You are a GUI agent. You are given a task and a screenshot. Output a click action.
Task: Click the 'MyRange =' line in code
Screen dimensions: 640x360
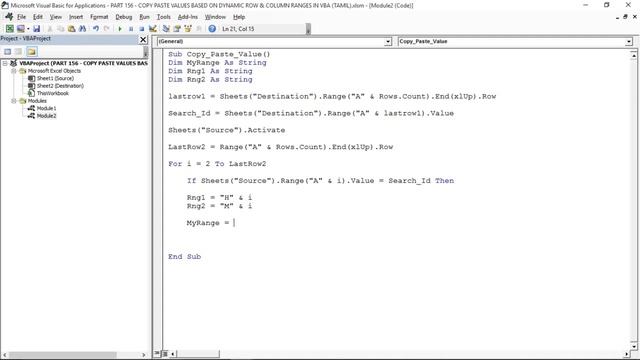tap(209, 222)
